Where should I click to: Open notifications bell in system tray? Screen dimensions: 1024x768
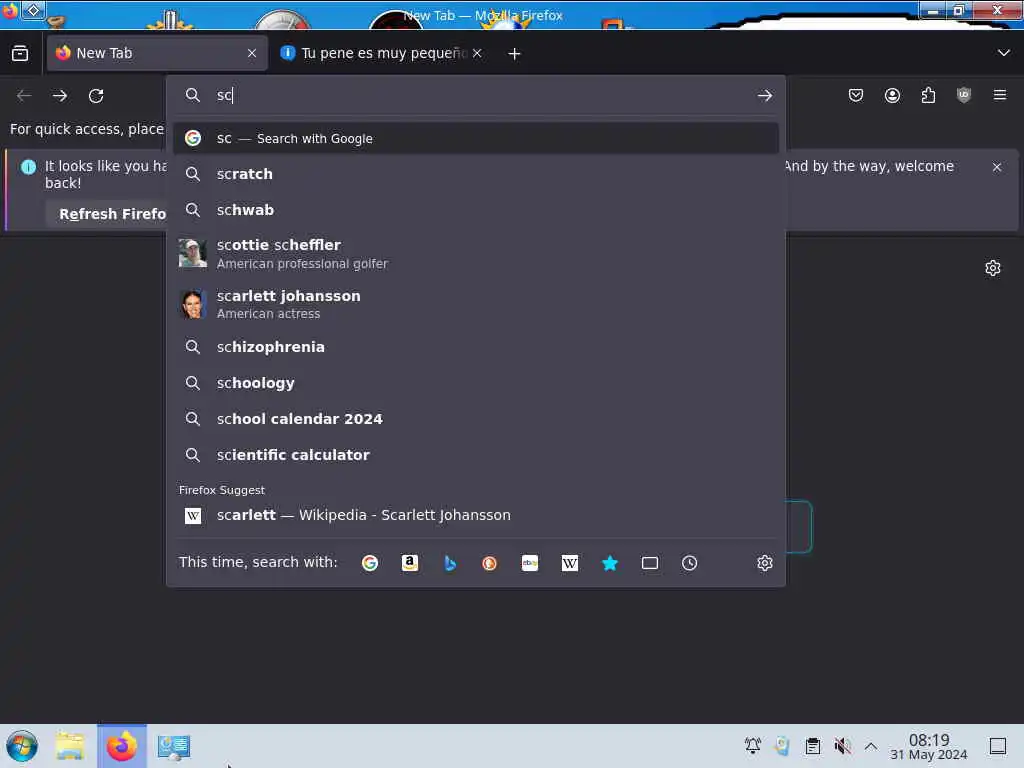coord(752,745)
